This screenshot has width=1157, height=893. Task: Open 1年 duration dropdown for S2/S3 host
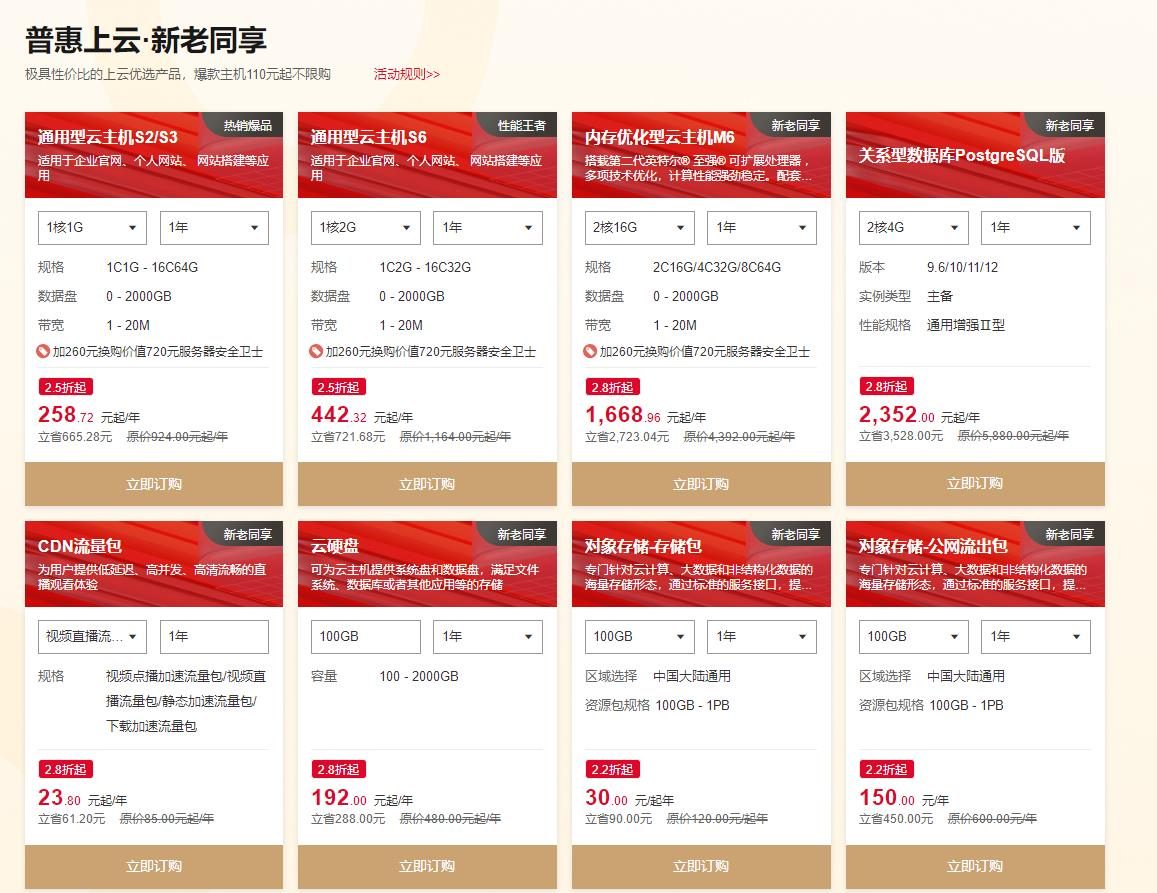click(x=214, y=227)
